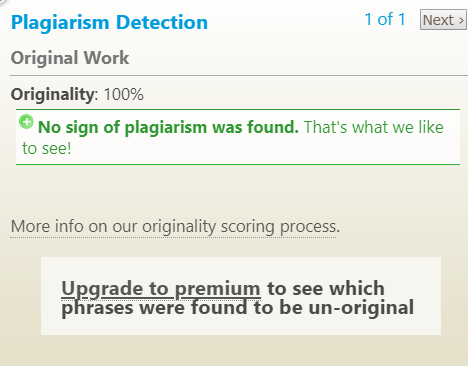Click 'phrases were found to be un-original' text
The image size is (468, 366).
238,307
